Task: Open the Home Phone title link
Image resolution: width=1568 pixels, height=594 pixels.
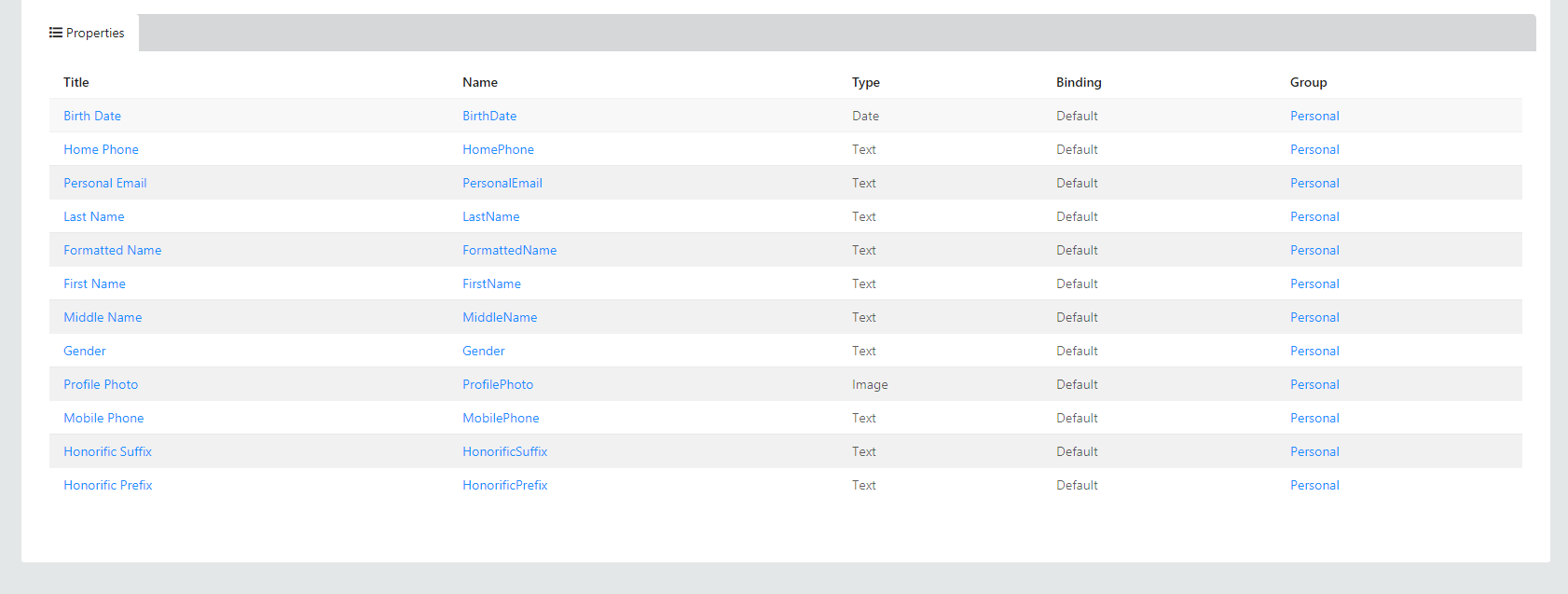Action: (x=101, y=149)
